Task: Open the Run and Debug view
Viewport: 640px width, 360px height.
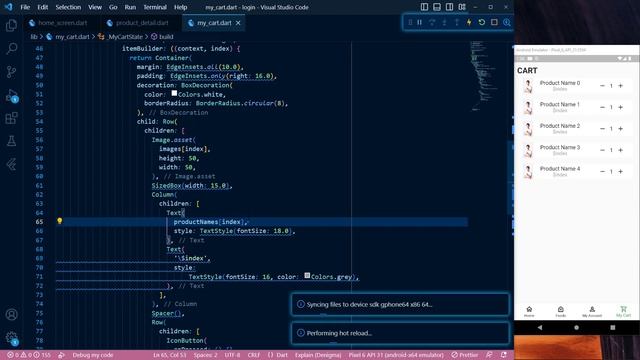Action: point(11,96)
